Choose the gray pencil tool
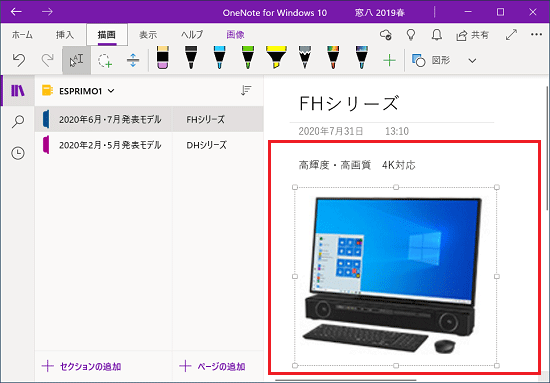Viewport: 550px width, 383px height. pos(305,58)
